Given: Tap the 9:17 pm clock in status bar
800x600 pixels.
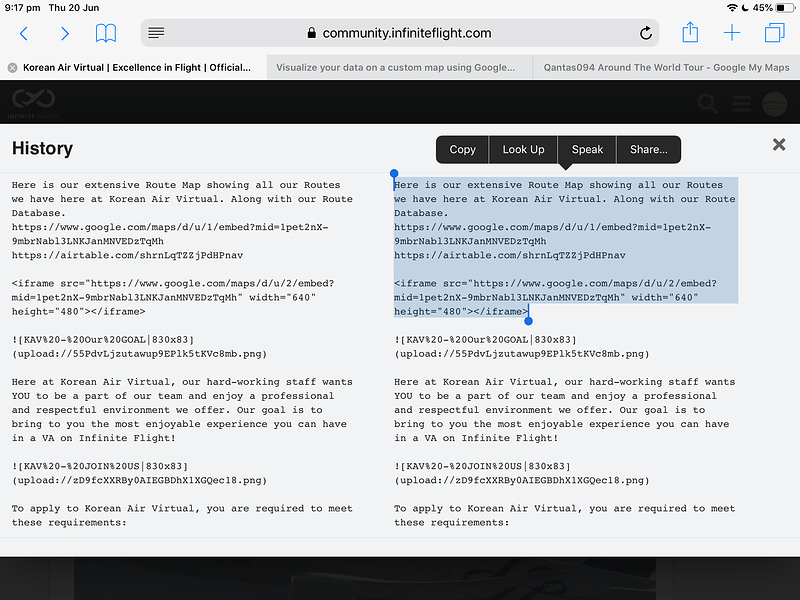Looking at the screenshot, I should tap(22, 8).
